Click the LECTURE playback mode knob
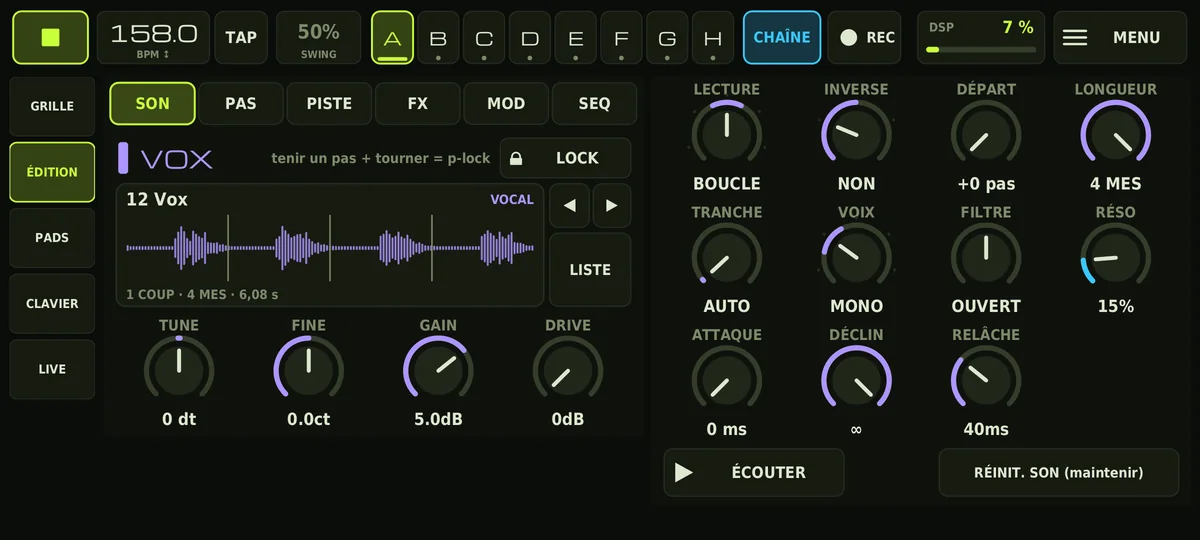The image size is (1200, 540). point(727,134)
